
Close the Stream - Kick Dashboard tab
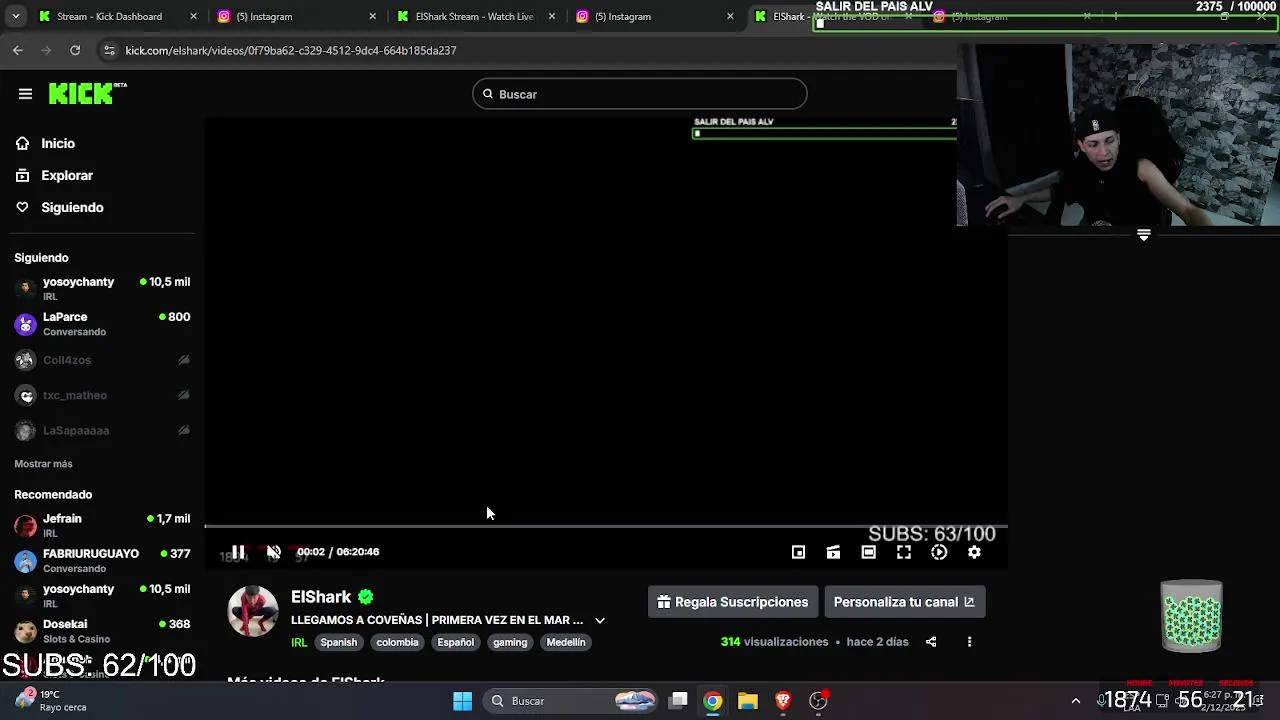pyautogui.click(x=193, y=16)
